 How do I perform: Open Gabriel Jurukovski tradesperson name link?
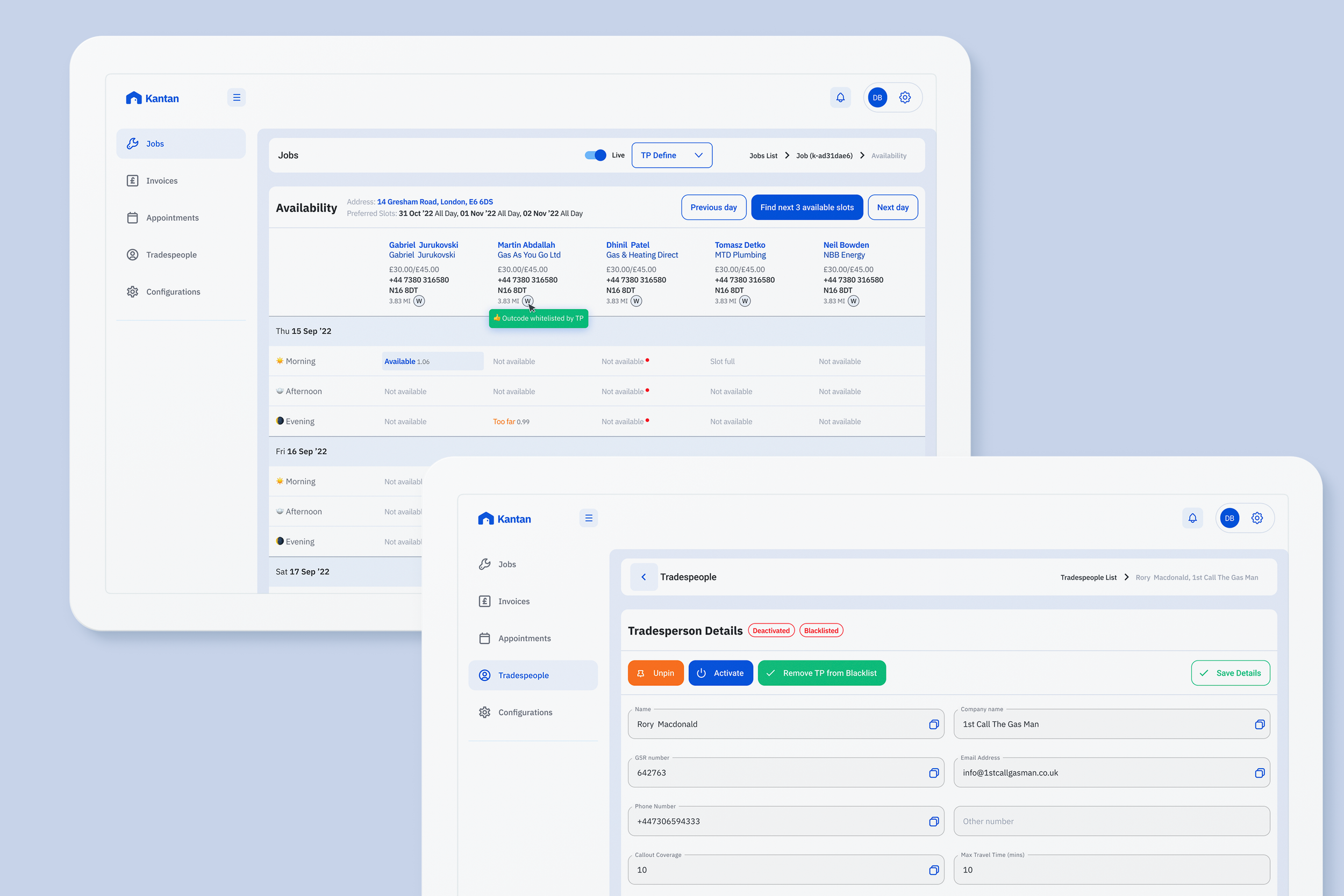tap(424, 245)
